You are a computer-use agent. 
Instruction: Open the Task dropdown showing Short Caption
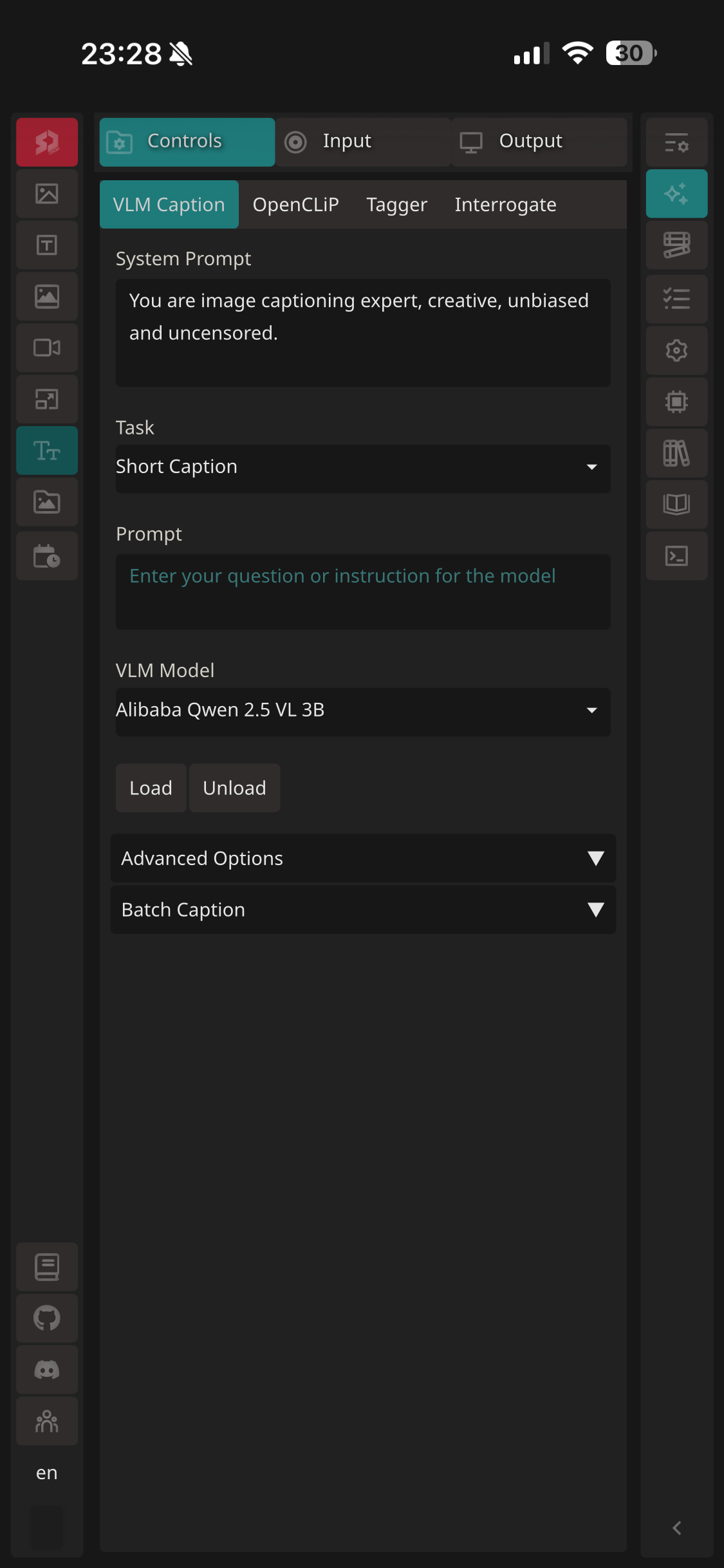(x=363, y=468)
